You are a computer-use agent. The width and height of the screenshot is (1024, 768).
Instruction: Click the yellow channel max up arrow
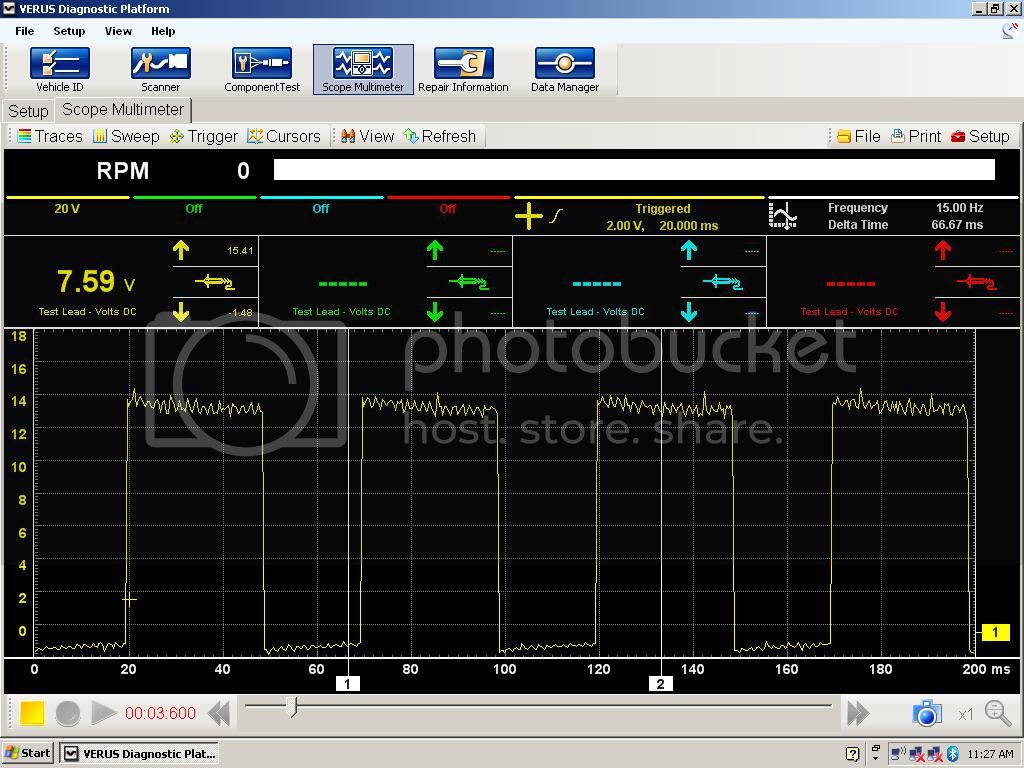(181, 250)
